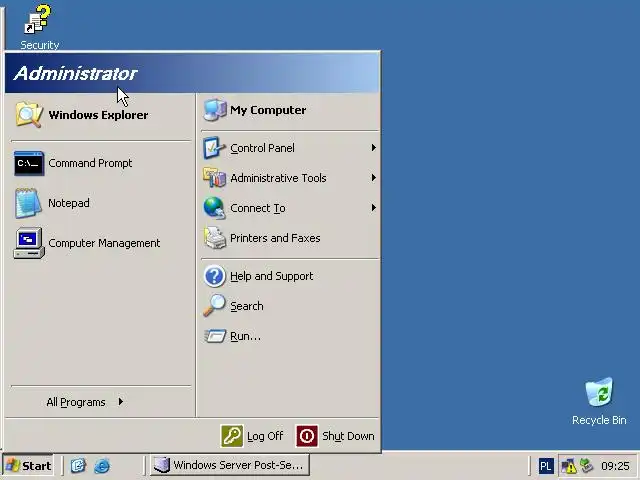
Task: Choose the Help and Support label
Action: [x=271, y=276]
